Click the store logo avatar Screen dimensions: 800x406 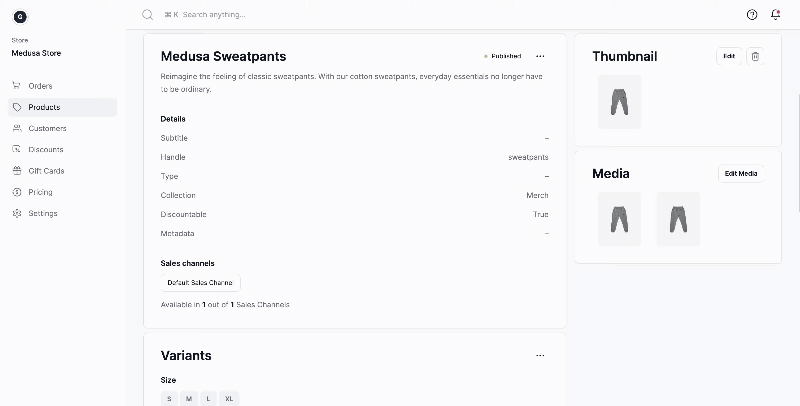point(21,17)
